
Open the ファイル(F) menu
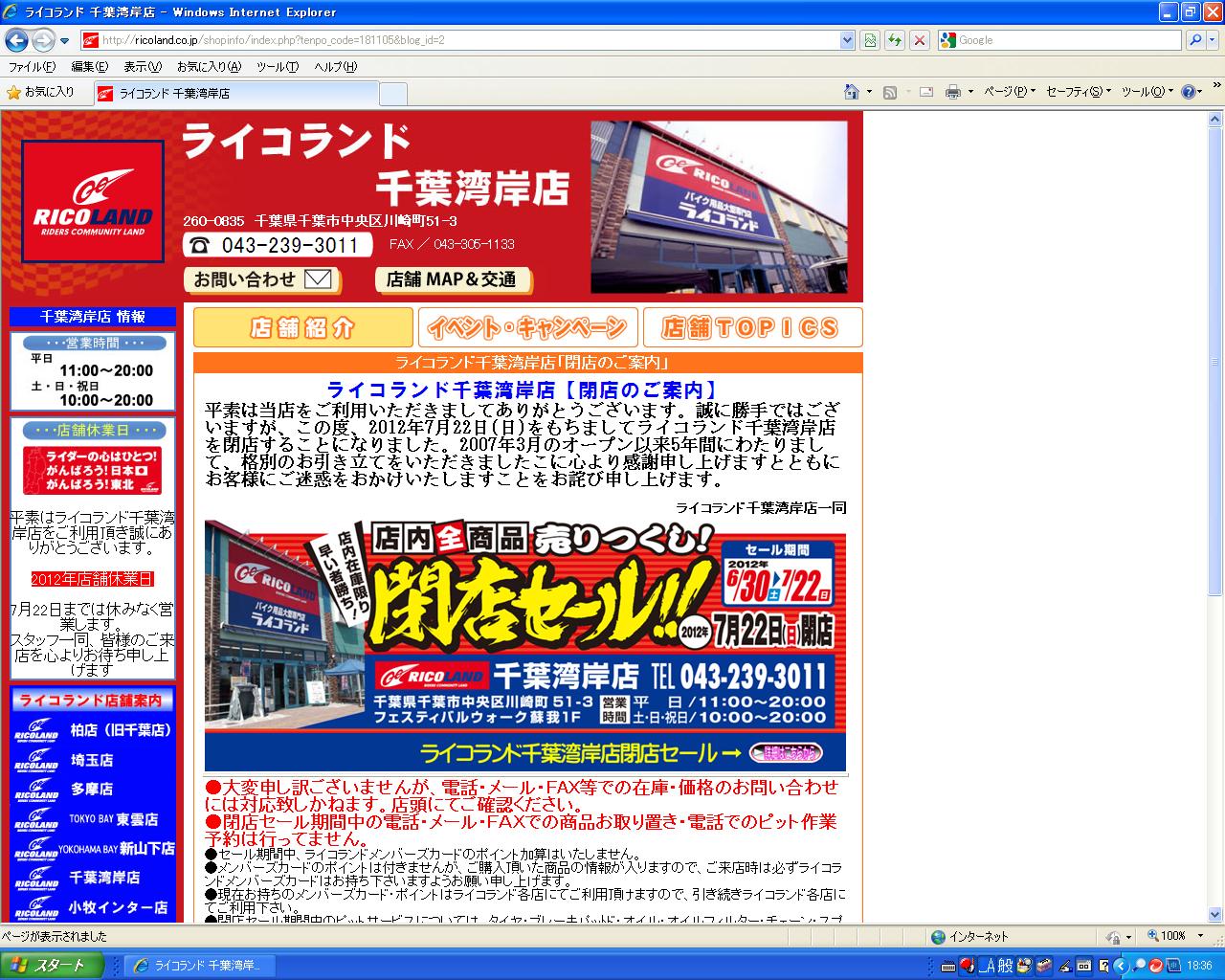pyautogui.click(x=32, y=67)
